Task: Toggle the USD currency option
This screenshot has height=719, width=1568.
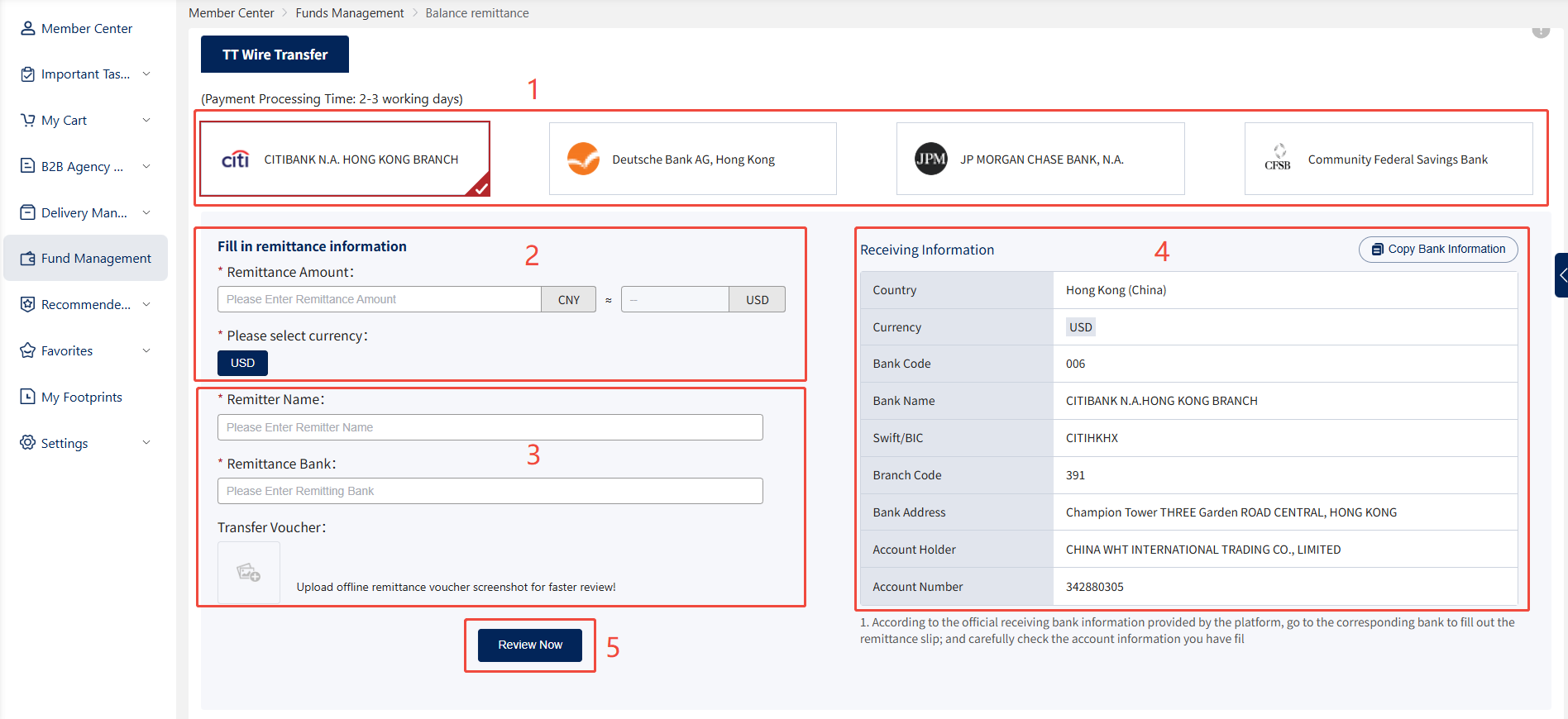Action: tap(242, 363)
